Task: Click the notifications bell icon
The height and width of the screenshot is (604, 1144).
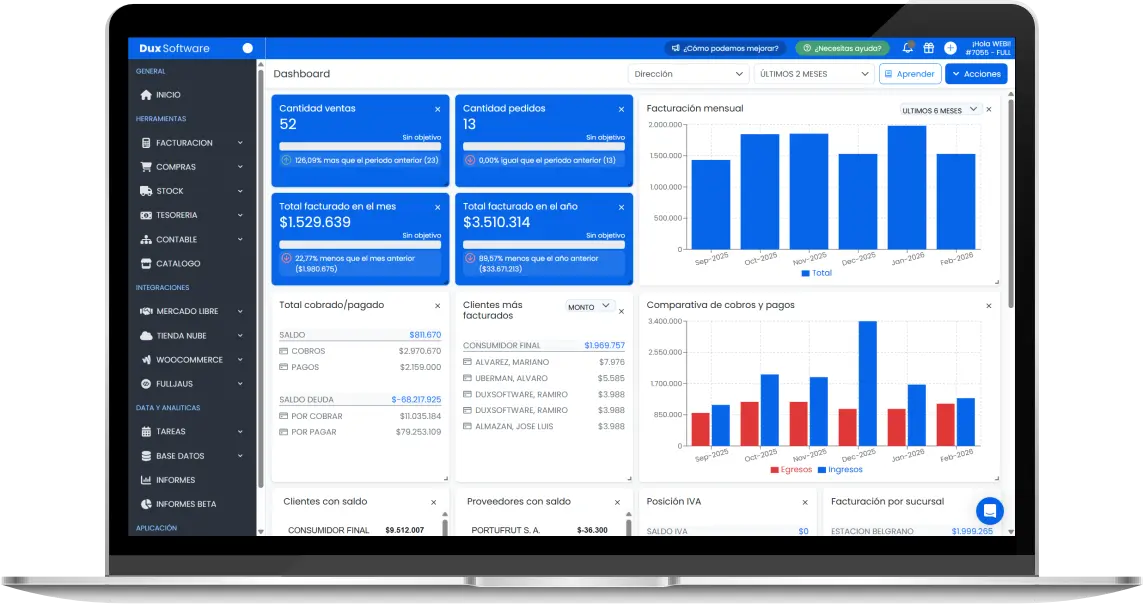Action: pyautogui.click(x=908, y=48)
